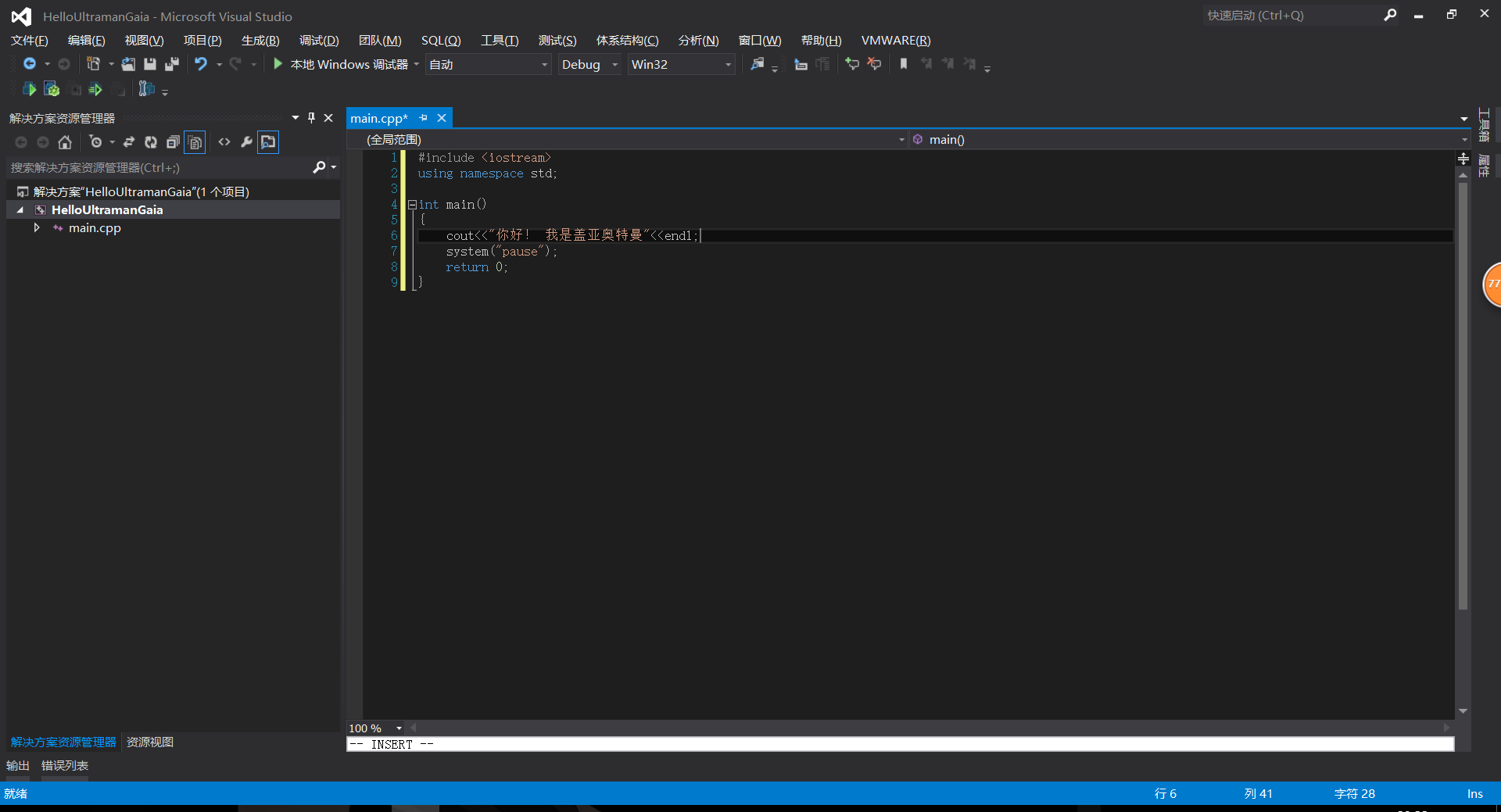The width and height of the screenshot is (1501, 812).
Task: Click the Save All toolbar icon
Action: [171, 64]
